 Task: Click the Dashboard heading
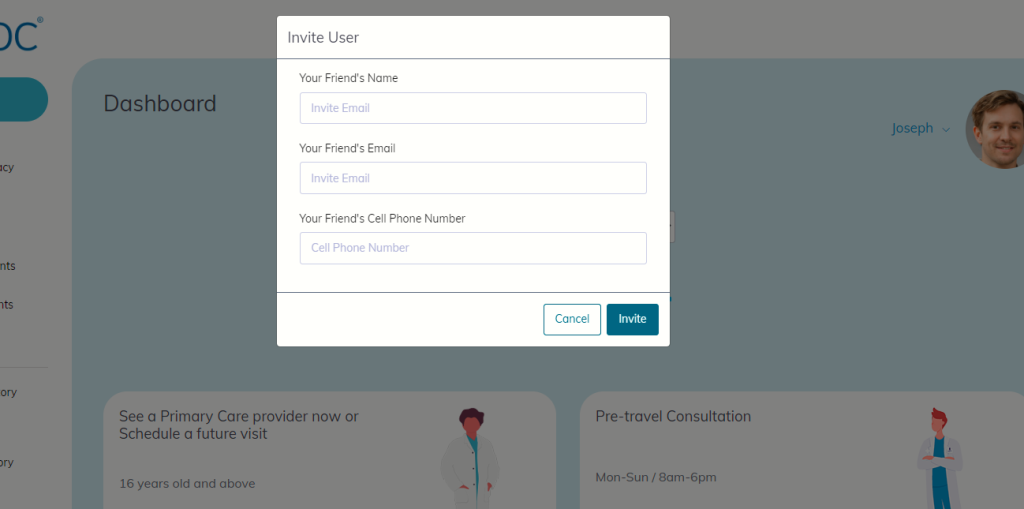tap(160, 104)
